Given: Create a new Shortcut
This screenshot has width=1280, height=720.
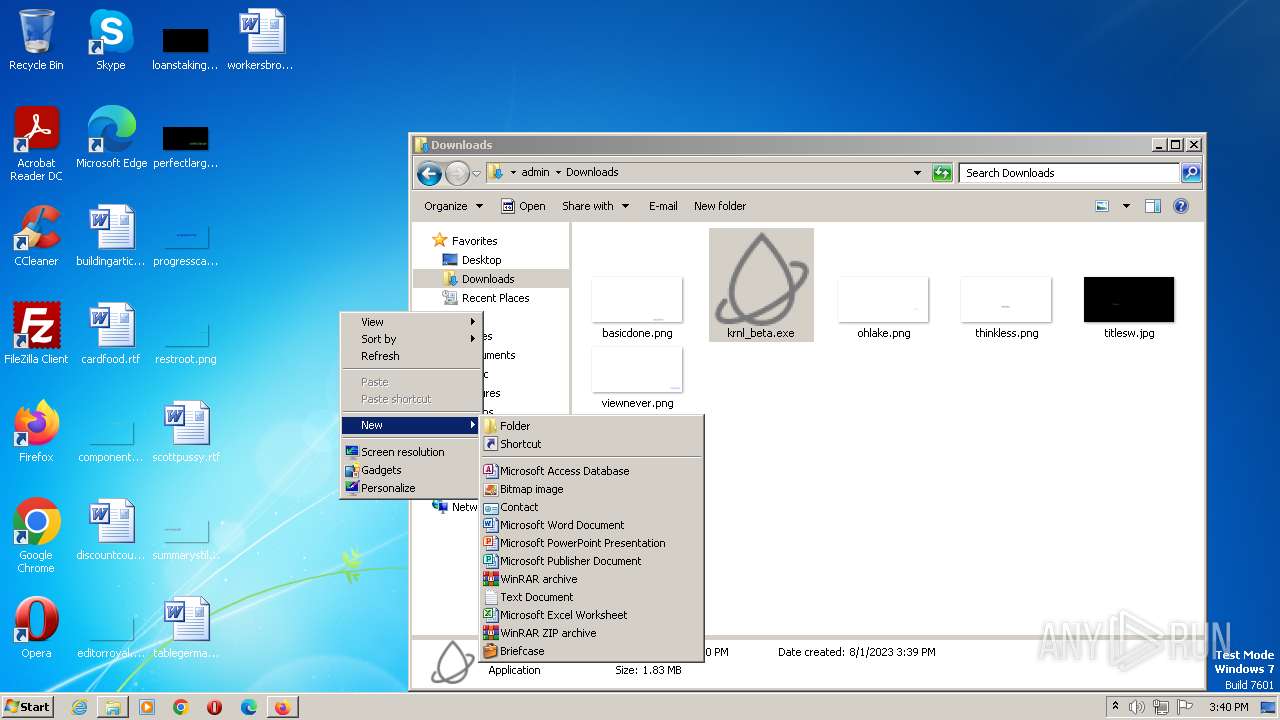Looking at the screenshot, I should click(592, 444).
